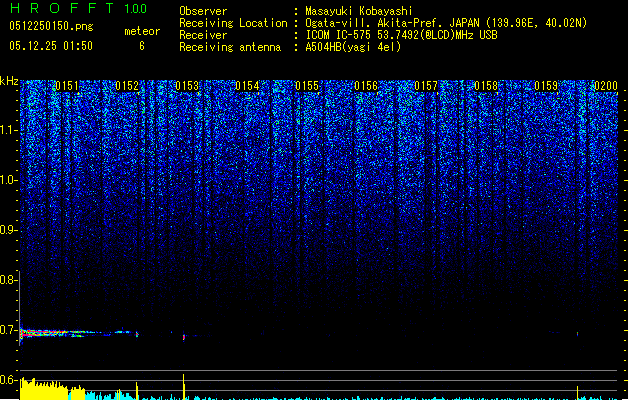Viewport: 629px width, 400px height.
Task: Click the 0.6 frequency axis label
Action: (8, 380)
